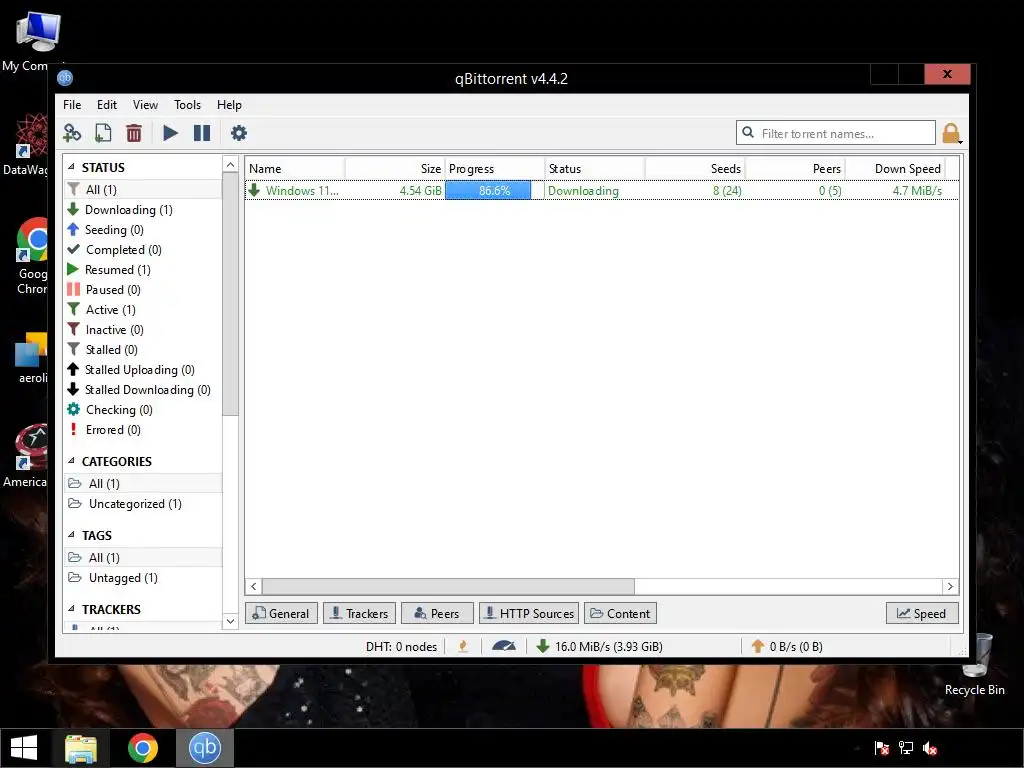Click the horizontal scrollbar thumb of torrent list

tap(448, 586)
